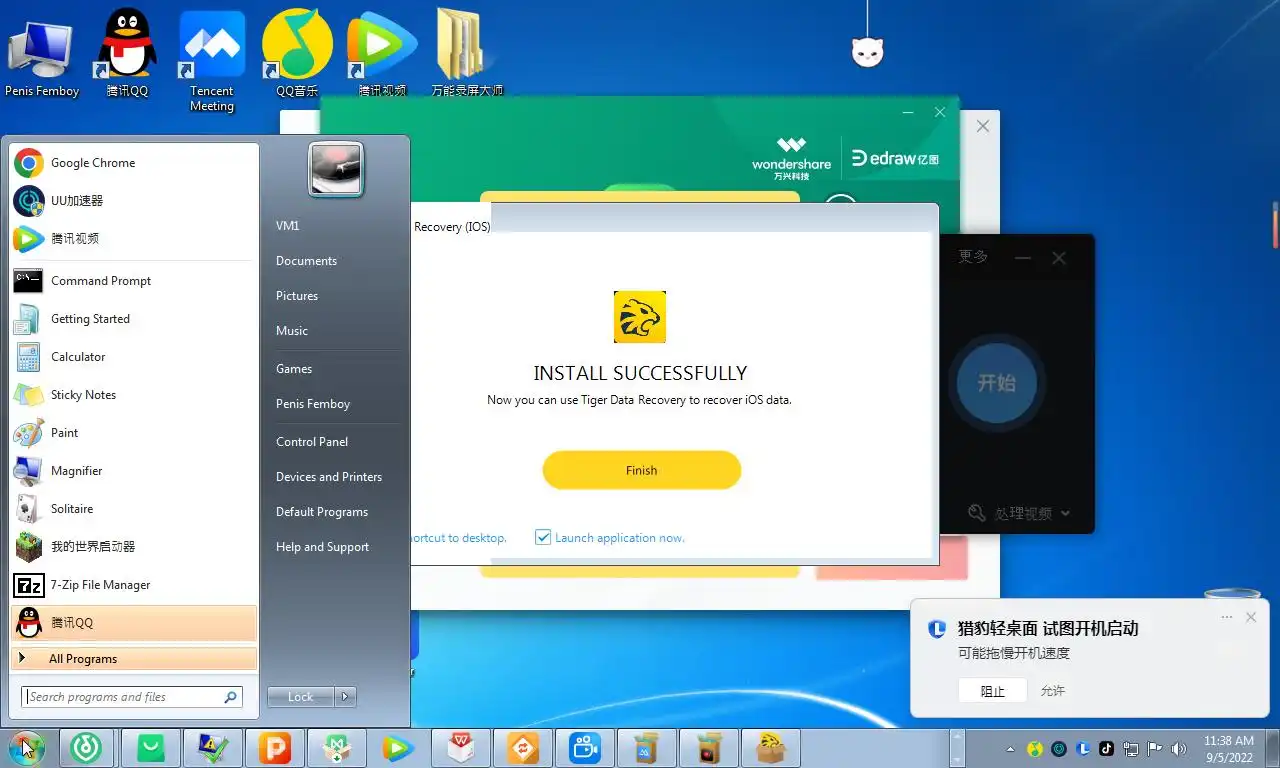Open volume control in system tray
The height and width of the screenshot is (768, 1280).
1179,748
